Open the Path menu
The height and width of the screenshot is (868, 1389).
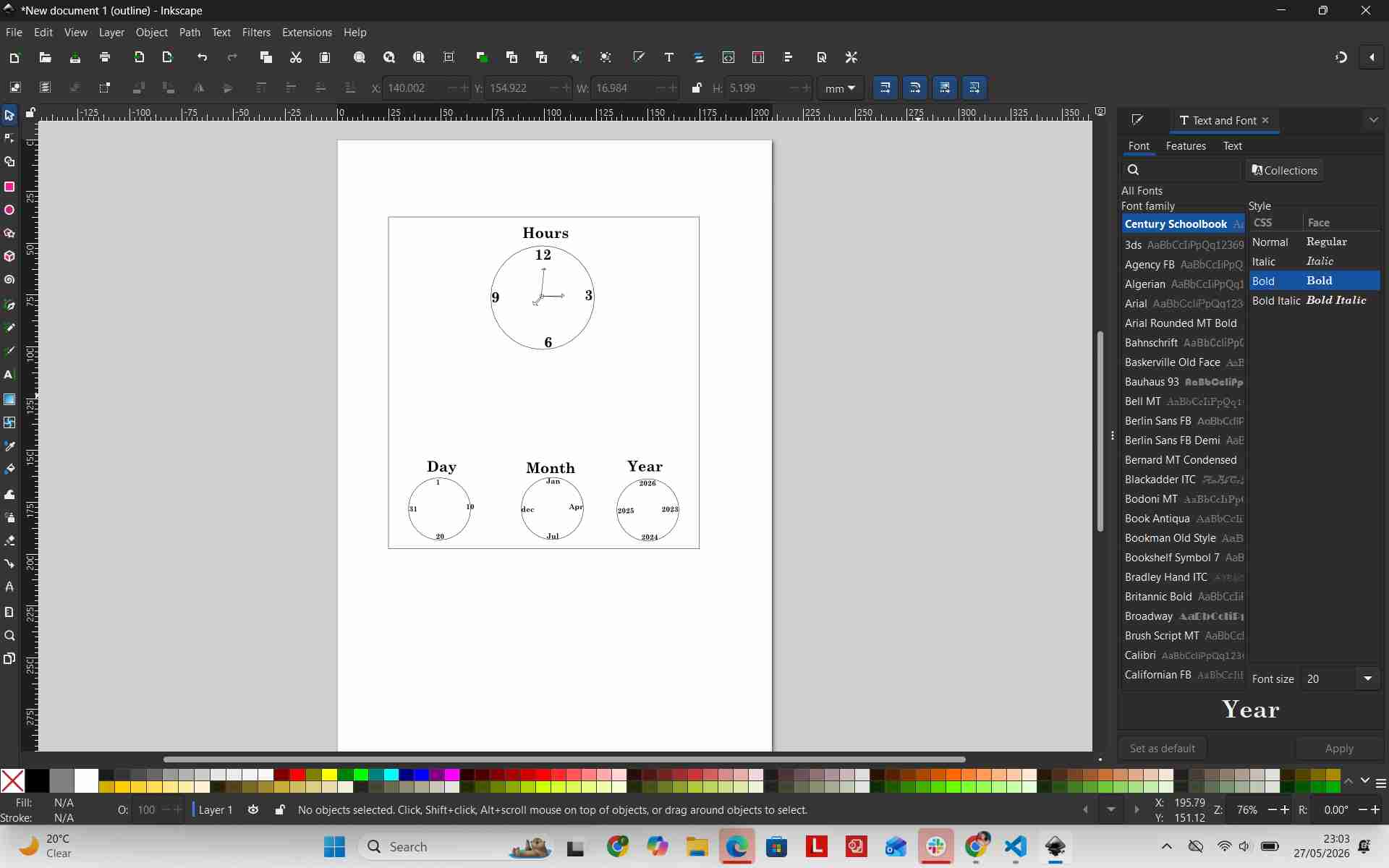click(190, 33)
